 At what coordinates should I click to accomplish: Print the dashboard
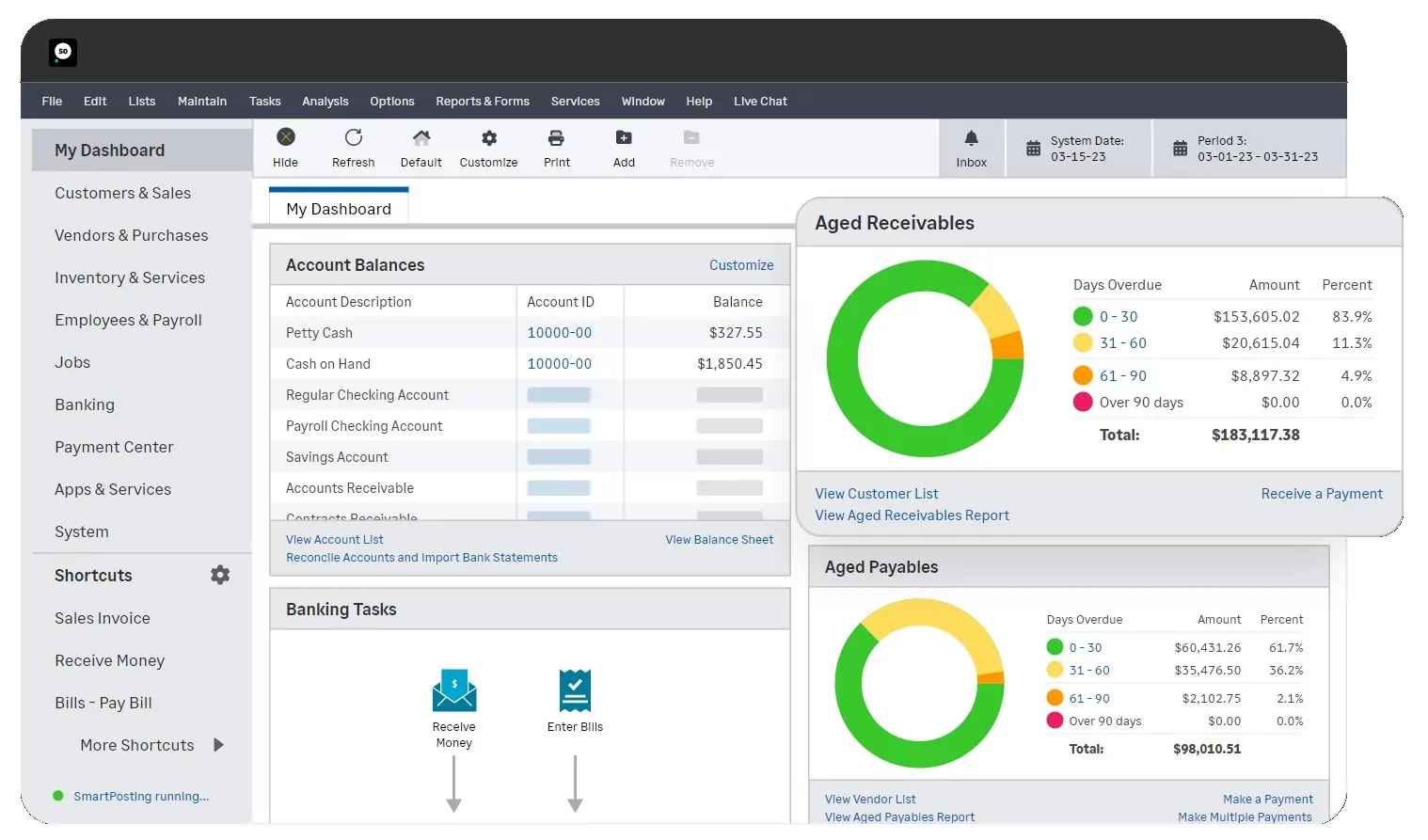[556, 138]
